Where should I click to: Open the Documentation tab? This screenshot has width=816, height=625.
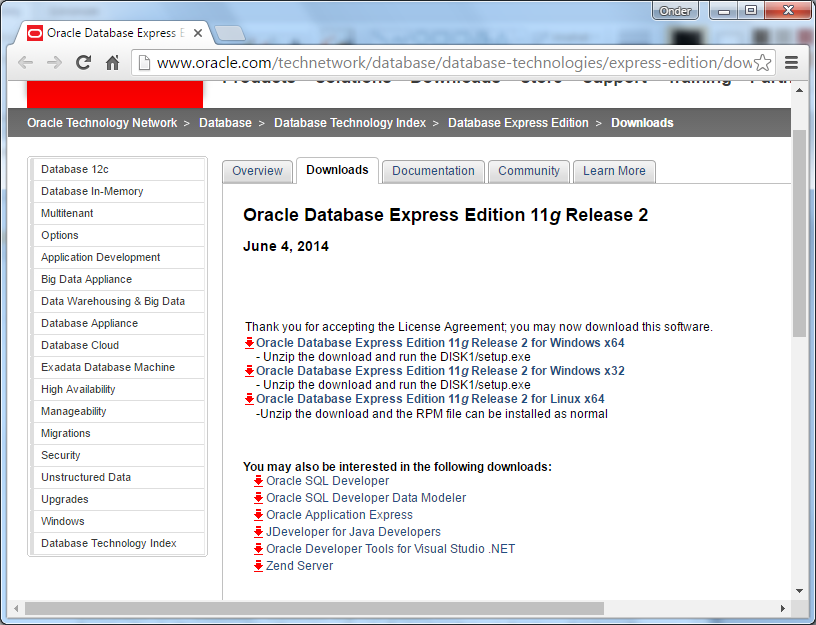[x=433, y=171]
